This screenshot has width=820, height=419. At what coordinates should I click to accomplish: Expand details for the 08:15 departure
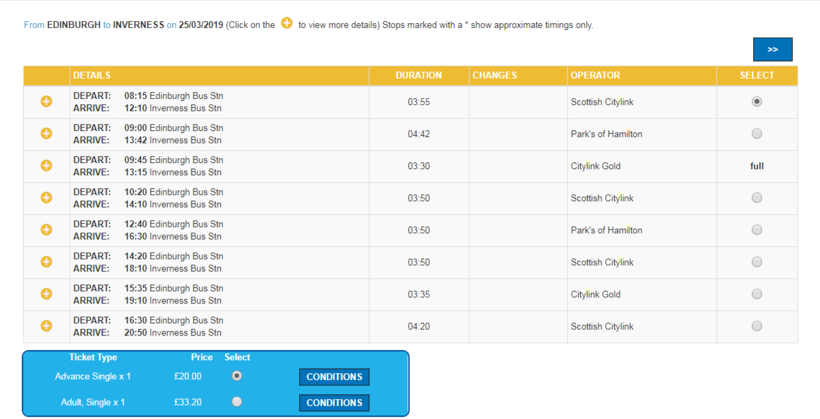46,102
